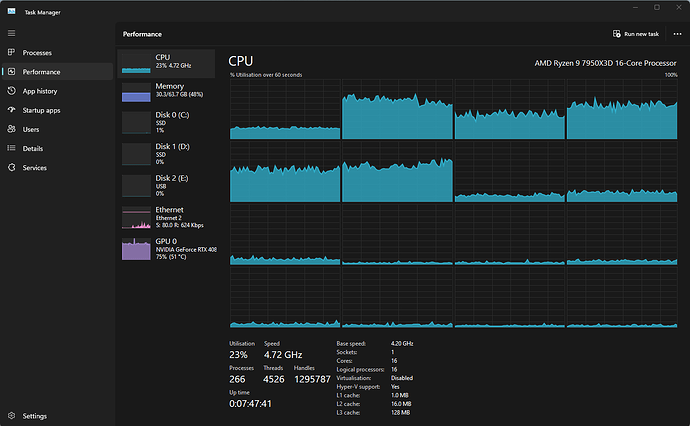Click the CPU heading text

point(241,61)
